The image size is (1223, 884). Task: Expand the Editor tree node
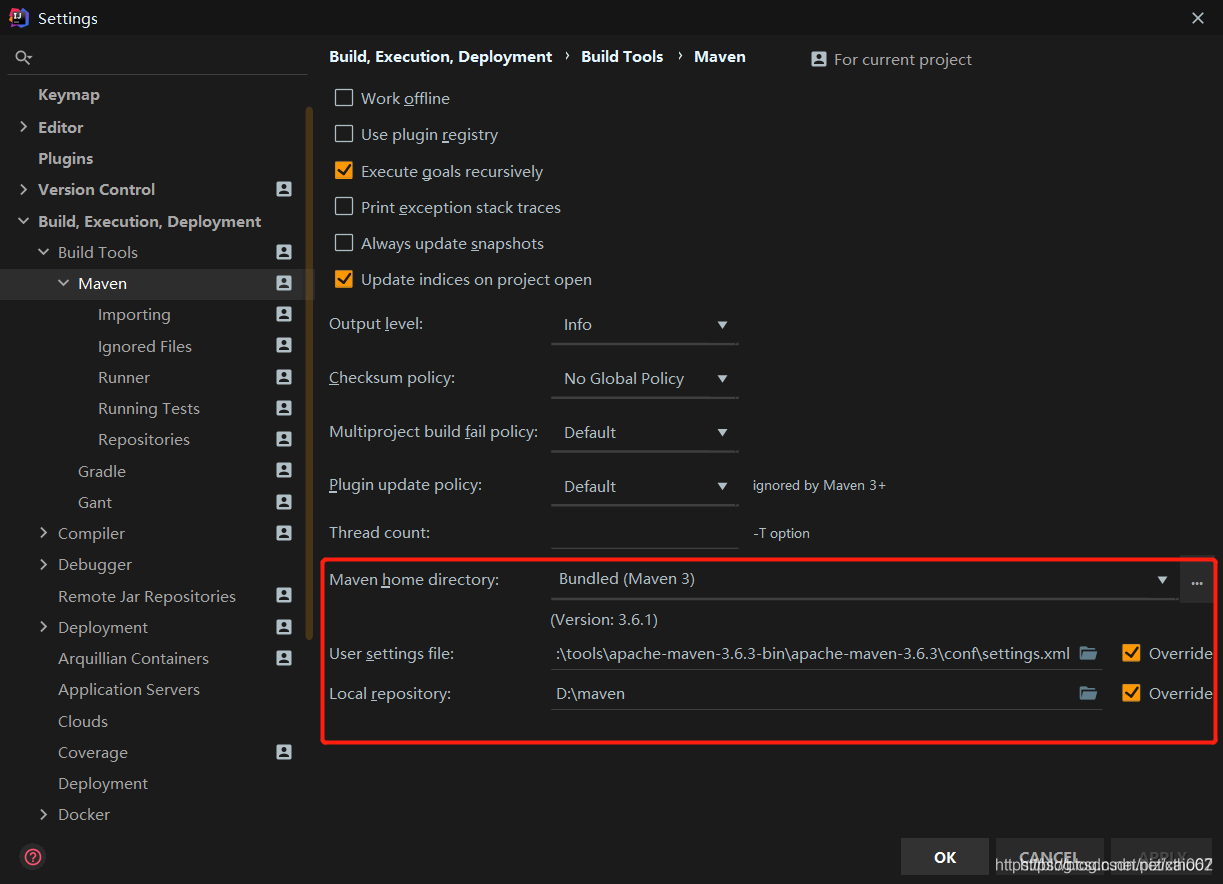click(24, 127)
